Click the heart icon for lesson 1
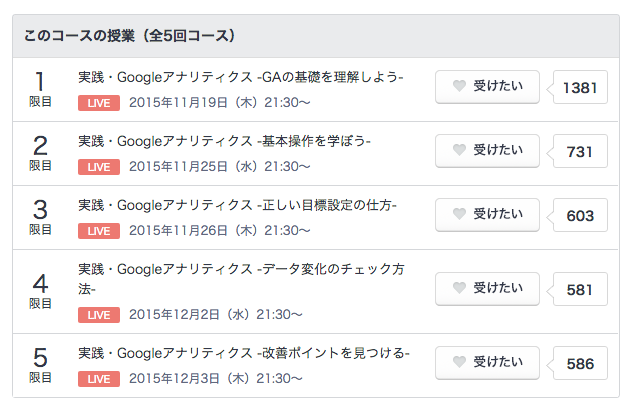This screenshot has width=632, height=412. [x=459, y=86]
